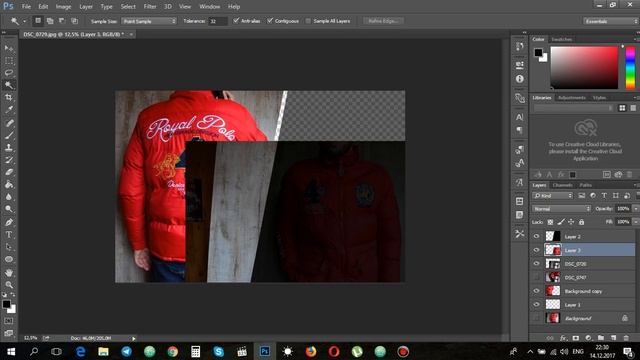Select the Magic Wand tool
This screenshot has height=360, width=640.
(9, 85)
